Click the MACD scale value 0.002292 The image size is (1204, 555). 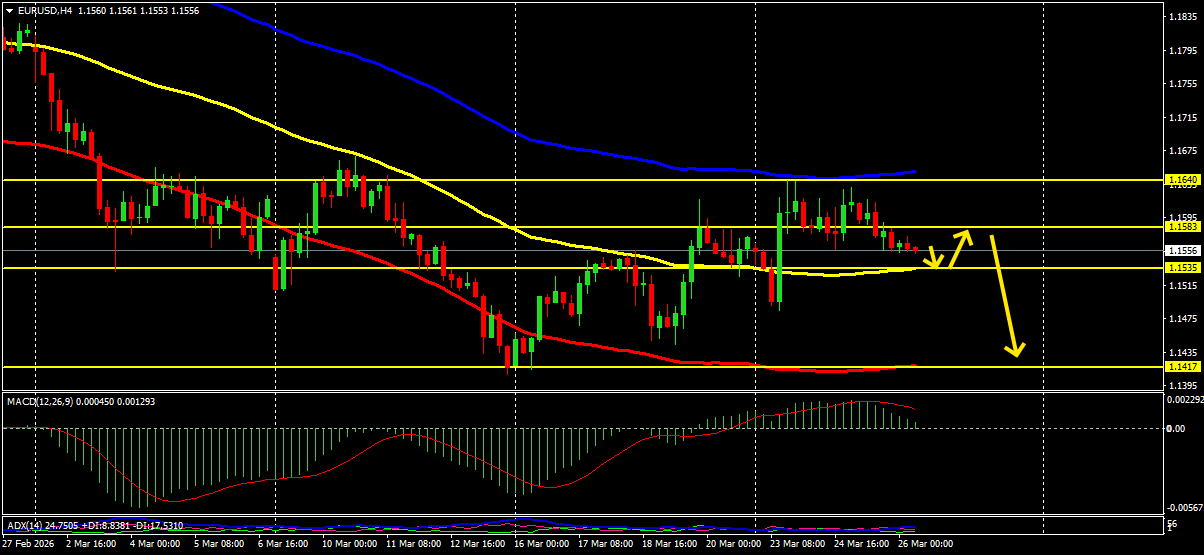[x=1184, y=400]
